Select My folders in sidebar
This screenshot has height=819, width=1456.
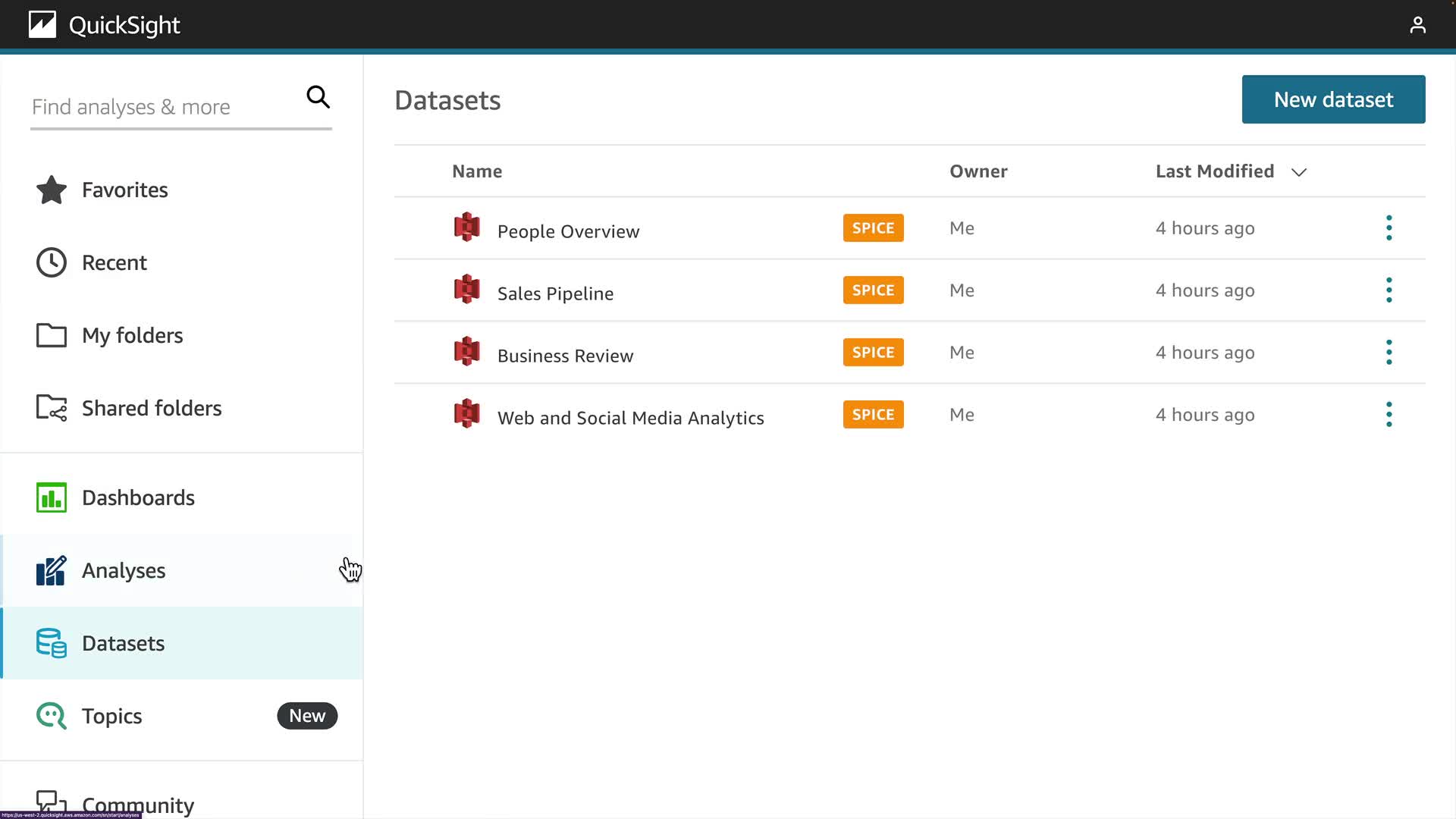coord(132,335)
